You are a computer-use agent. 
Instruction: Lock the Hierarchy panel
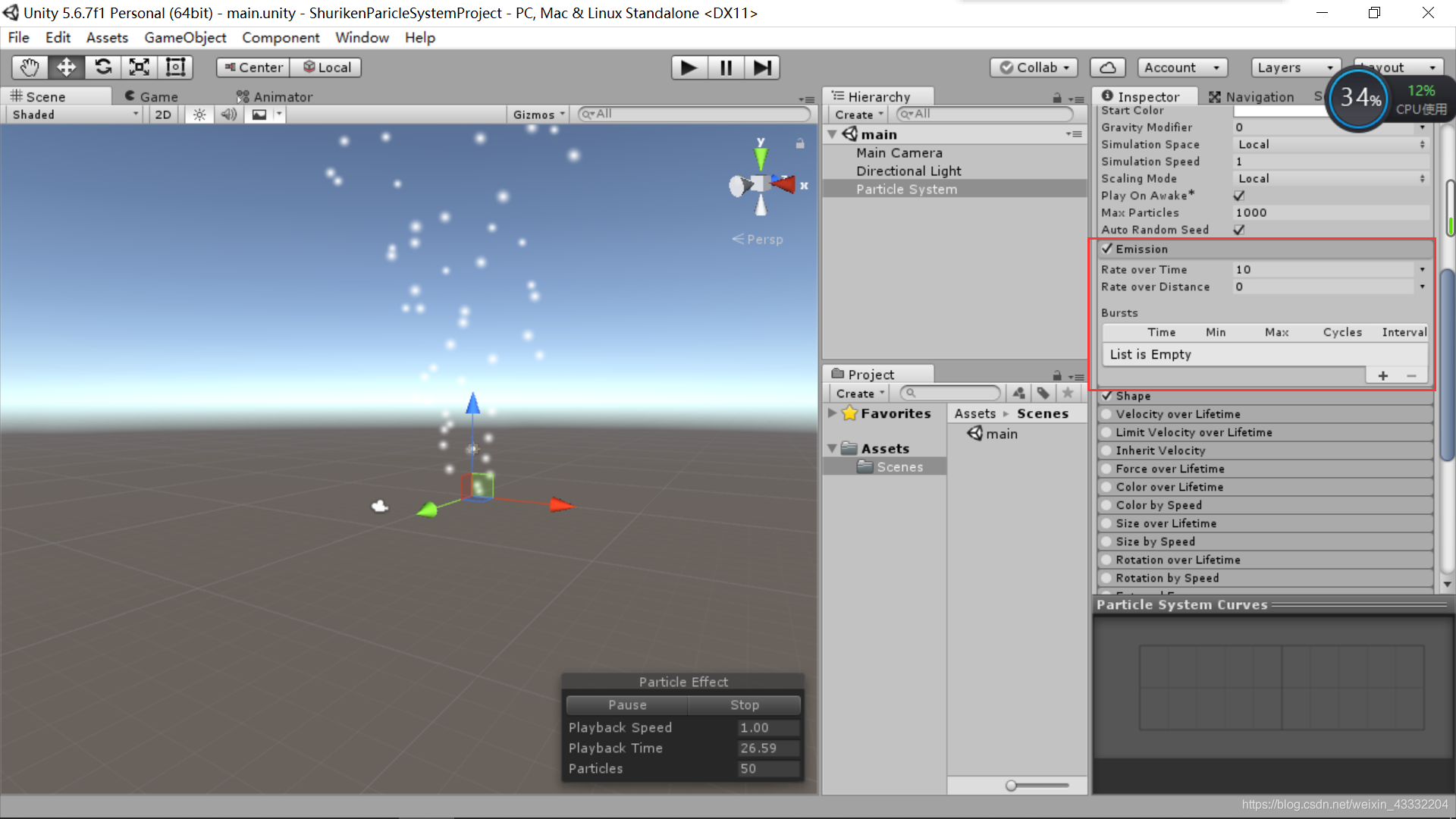(x=1057, y=98)
